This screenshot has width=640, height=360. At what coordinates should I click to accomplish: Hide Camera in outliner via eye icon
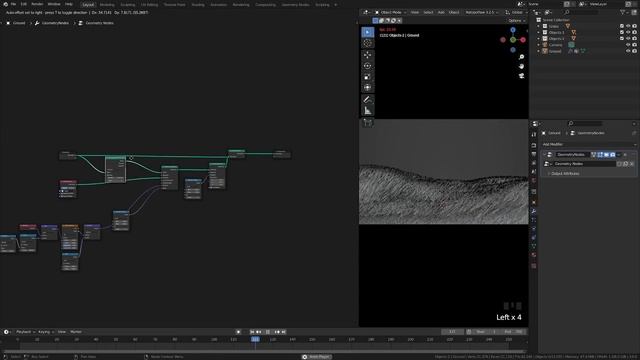coord(628,45)
